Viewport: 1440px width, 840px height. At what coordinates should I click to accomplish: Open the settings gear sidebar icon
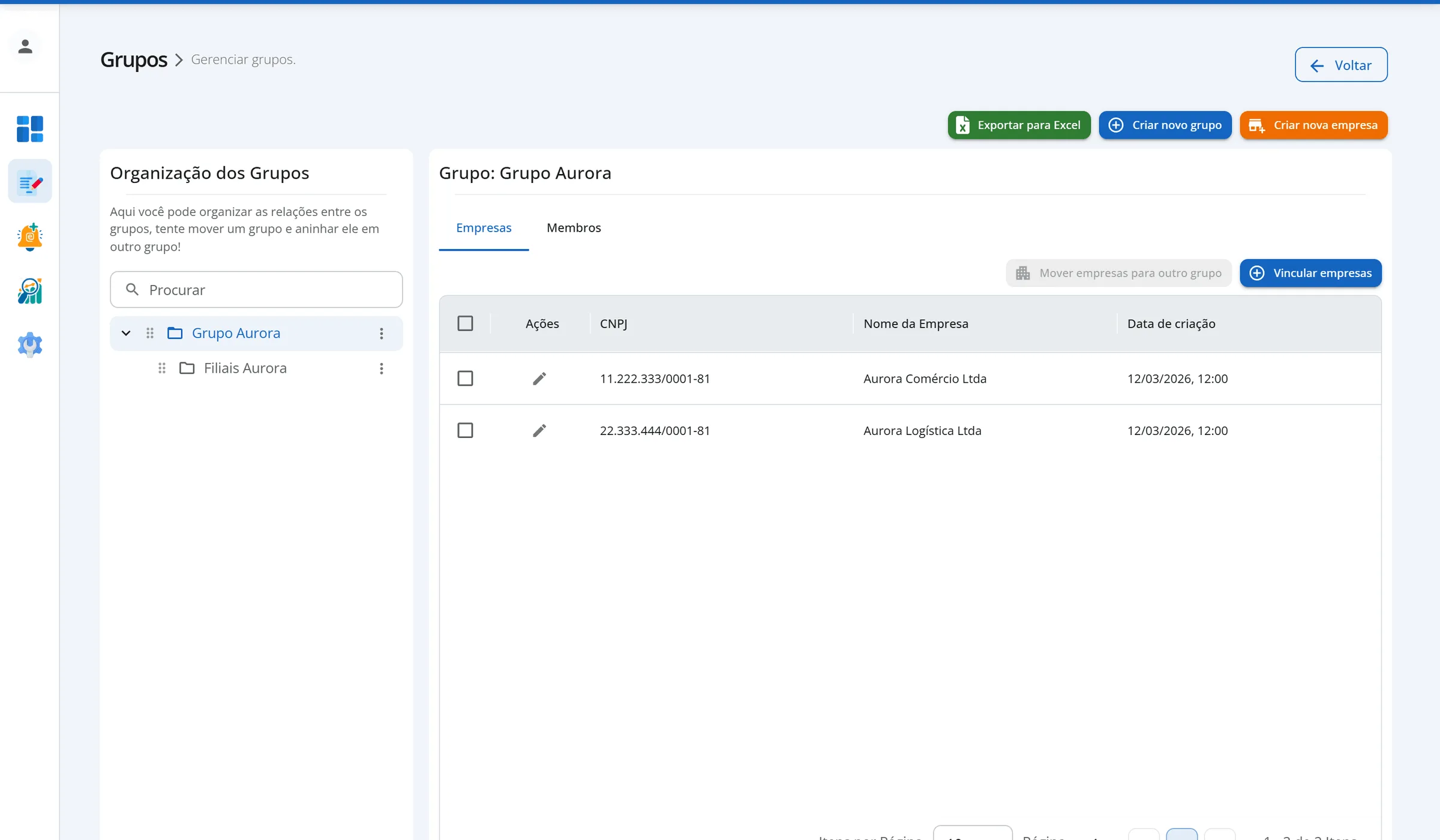[x=30, y=345]
